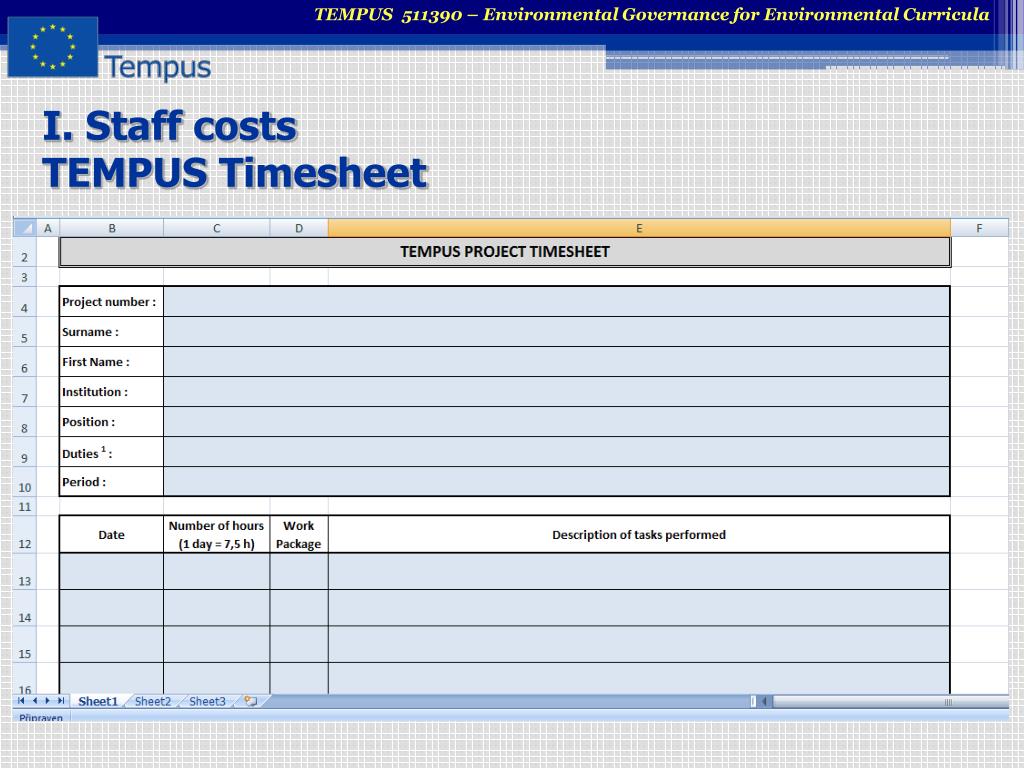Click the 'Připraven' status bar text

(x=40, y=718)
